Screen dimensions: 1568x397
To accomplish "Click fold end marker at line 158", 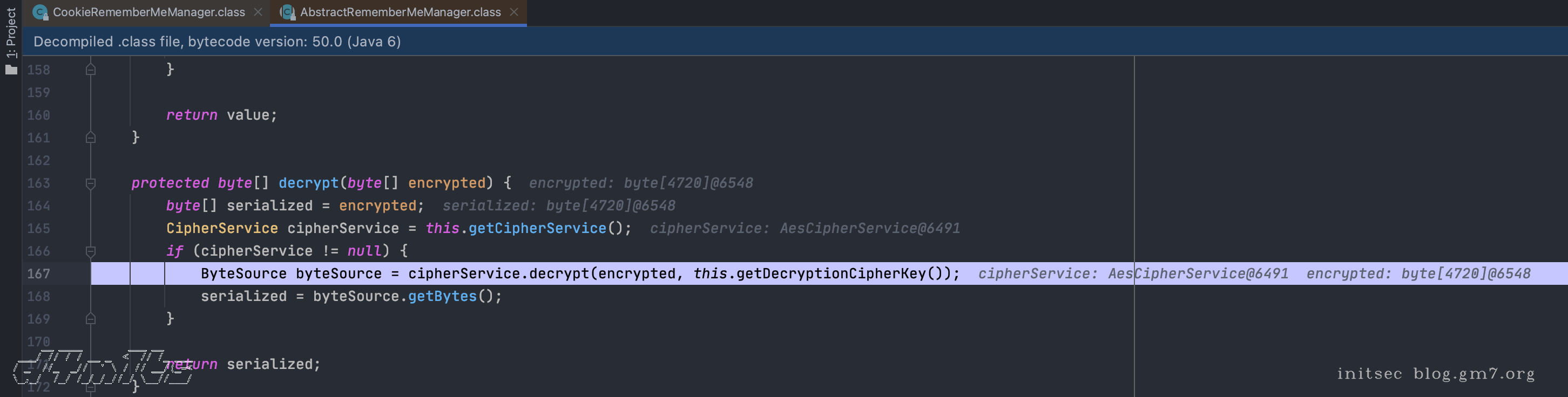I will pyautogui.click(x=91, y=70).
